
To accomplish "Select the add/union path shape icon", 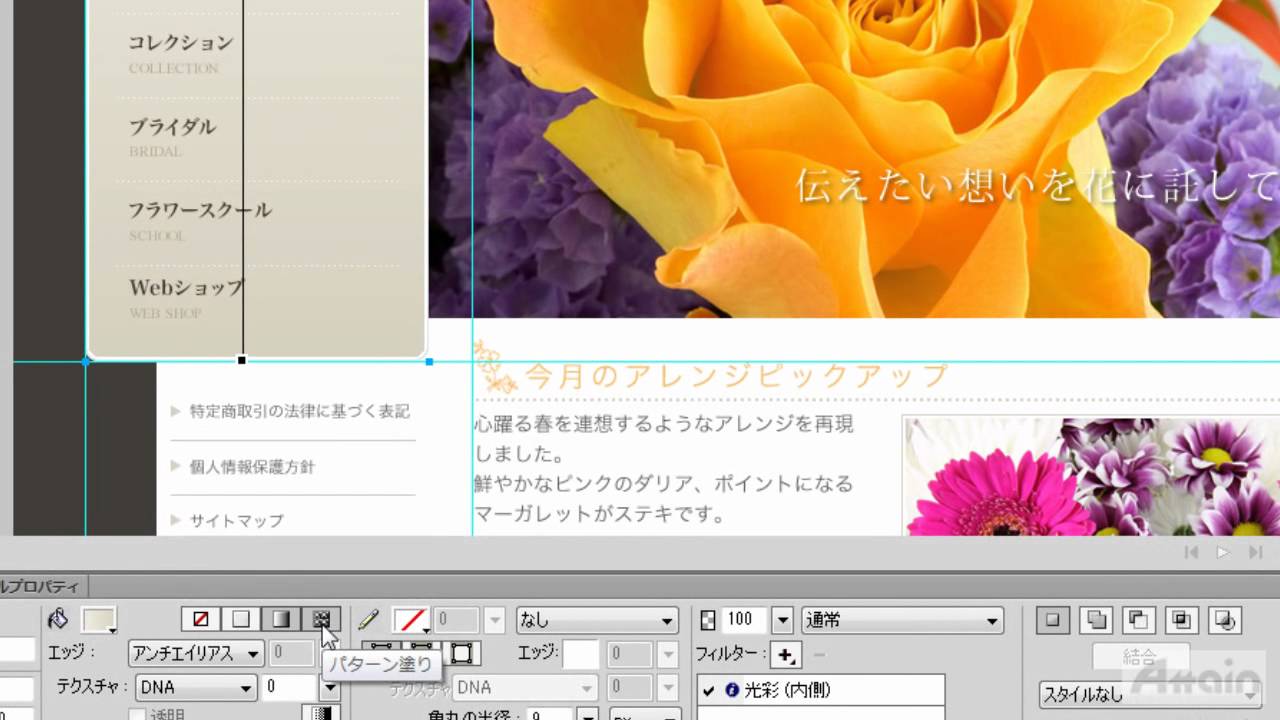I will (1096, 620).
